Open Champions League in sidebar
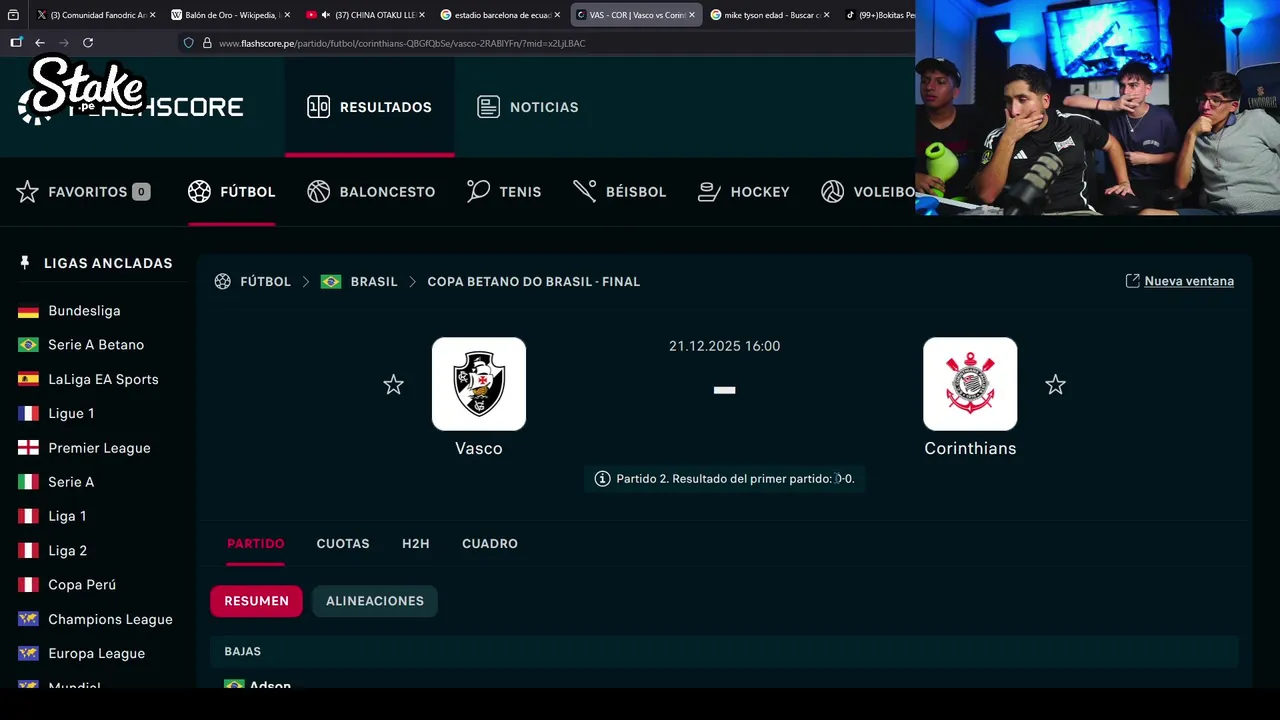Image resolution: width=1280 pixels, height=720 pixels. 110,619
